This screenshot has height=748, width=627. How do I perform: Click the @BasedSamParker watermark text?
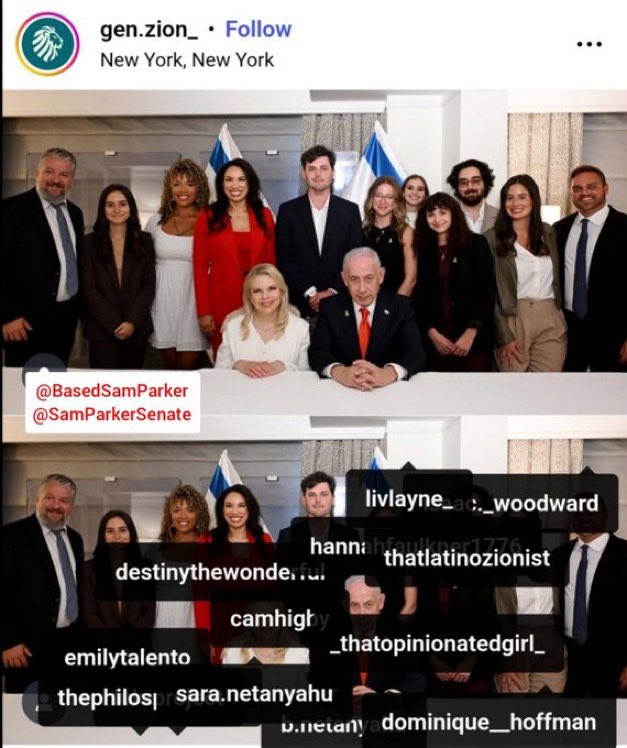click(112, 391)
